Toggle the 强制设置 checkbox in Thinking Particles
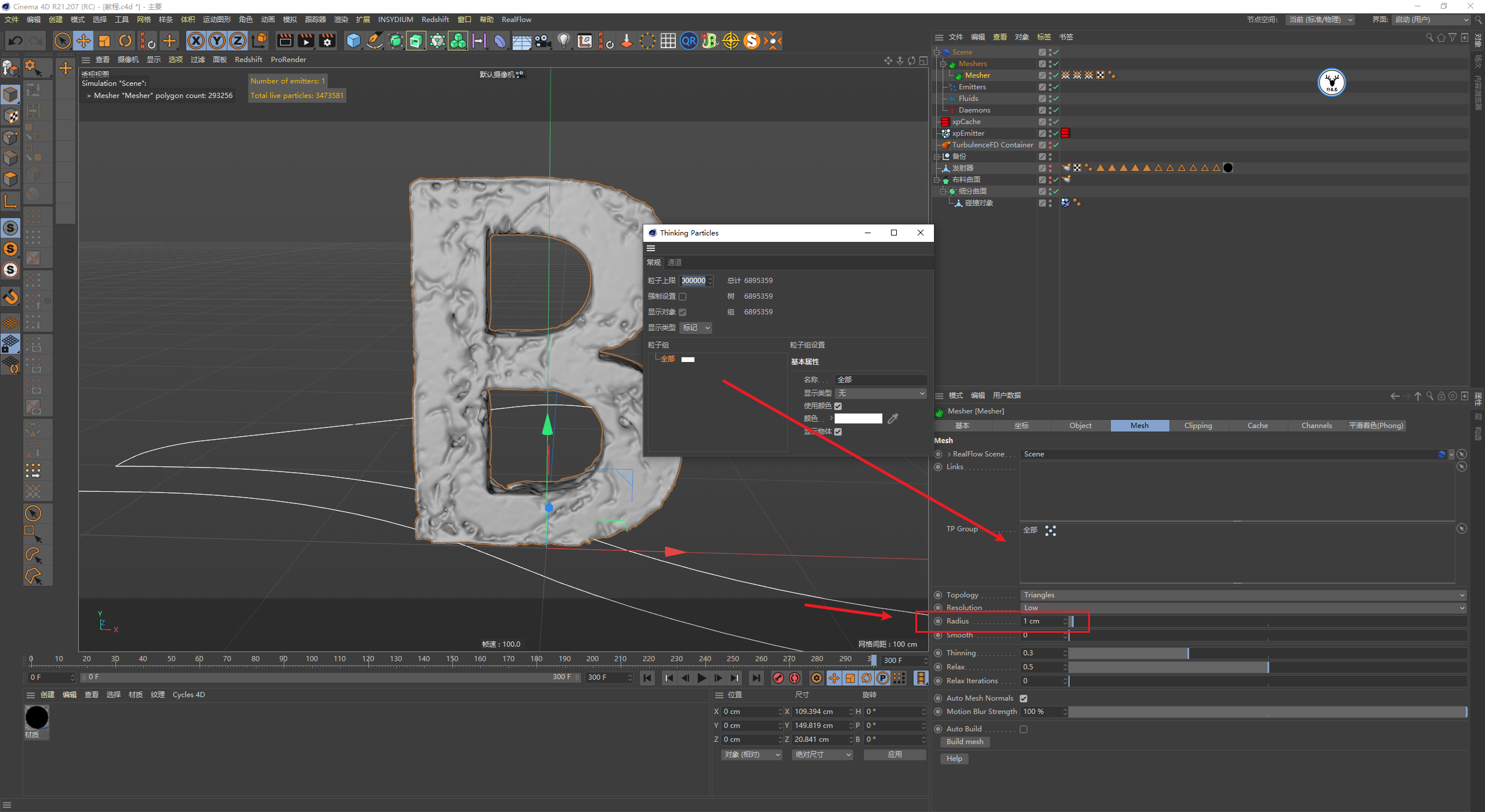The height and width of the screenshot is (812, 1485). coord(683,296)
